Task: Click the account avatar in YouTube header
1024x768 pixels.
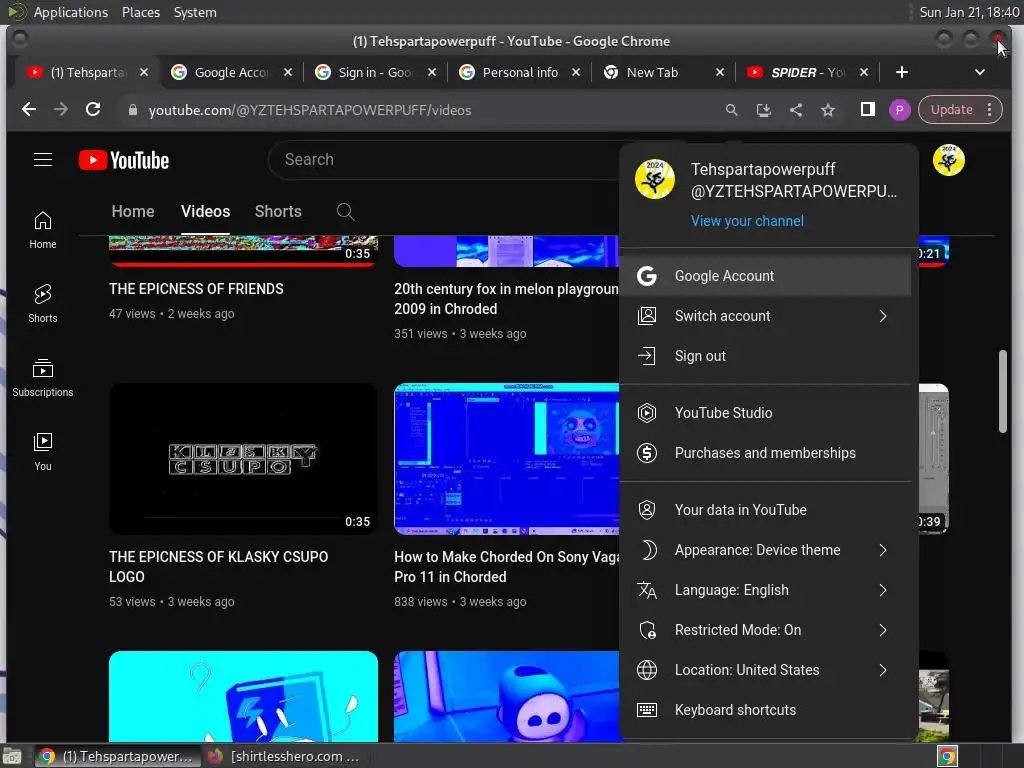Action: tap(948, 160)
